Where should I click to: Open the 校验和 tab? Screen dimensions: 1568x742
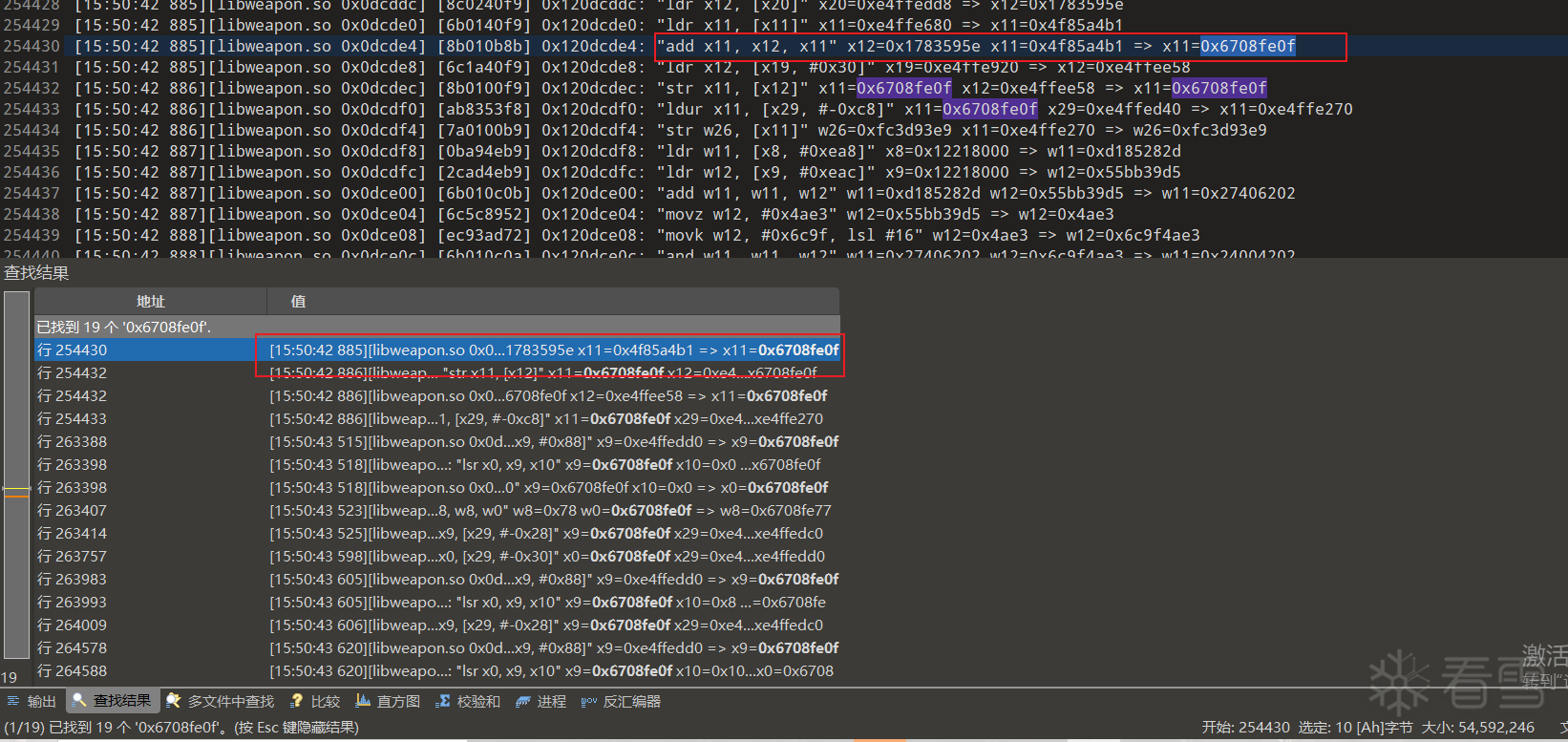(468, 701)
